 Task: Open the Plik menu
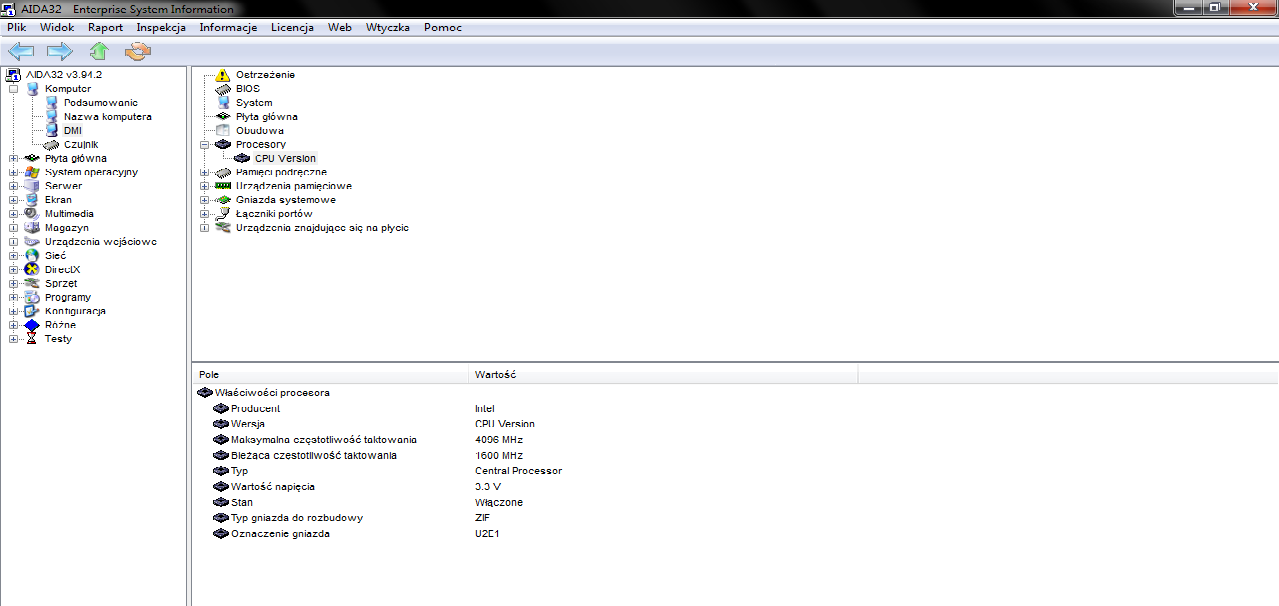[17, 28]
